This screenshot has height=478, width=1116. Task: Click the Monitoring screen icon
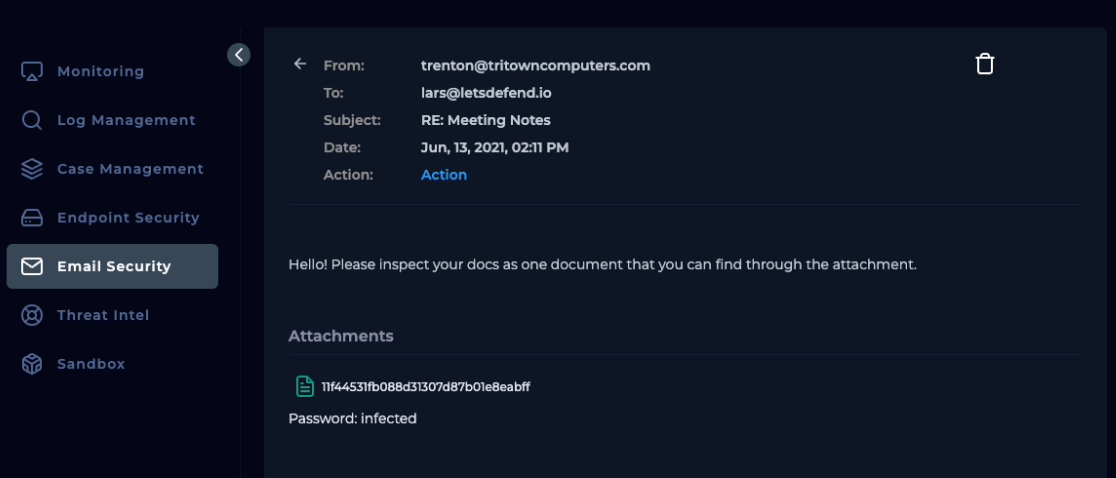click(x=32, y=72)
